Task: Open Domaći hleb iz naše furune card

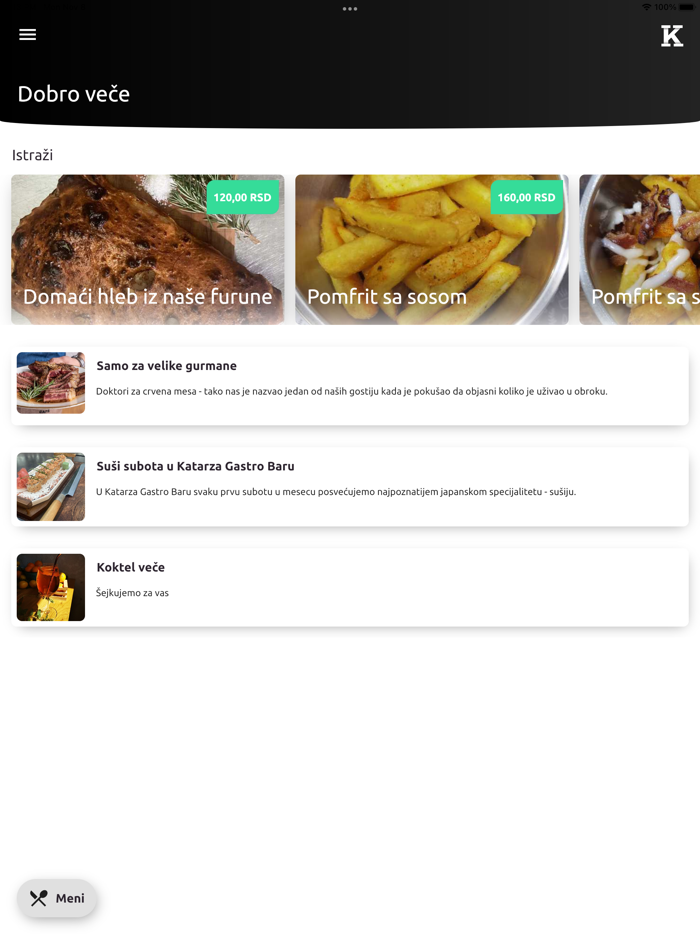Action: [x=148, y=250]
